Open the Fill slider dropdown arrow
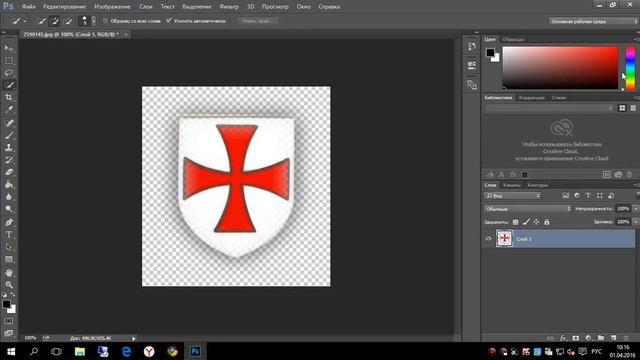 tap(636, 222)
